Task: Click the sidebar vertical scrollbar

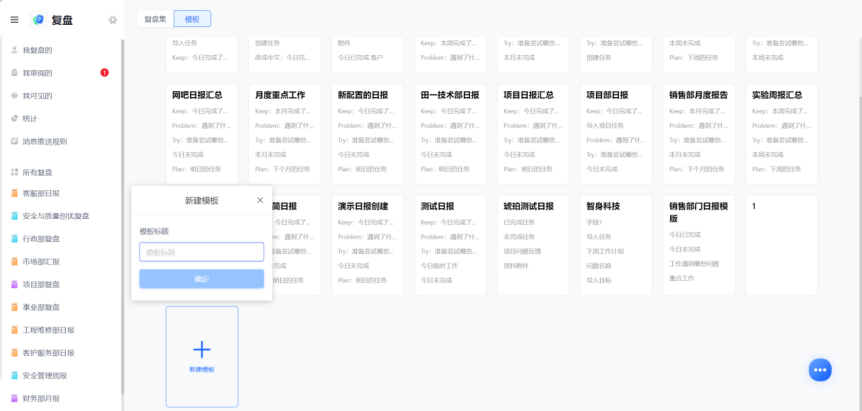Action: pyautogui.click(x=123, y=217)
